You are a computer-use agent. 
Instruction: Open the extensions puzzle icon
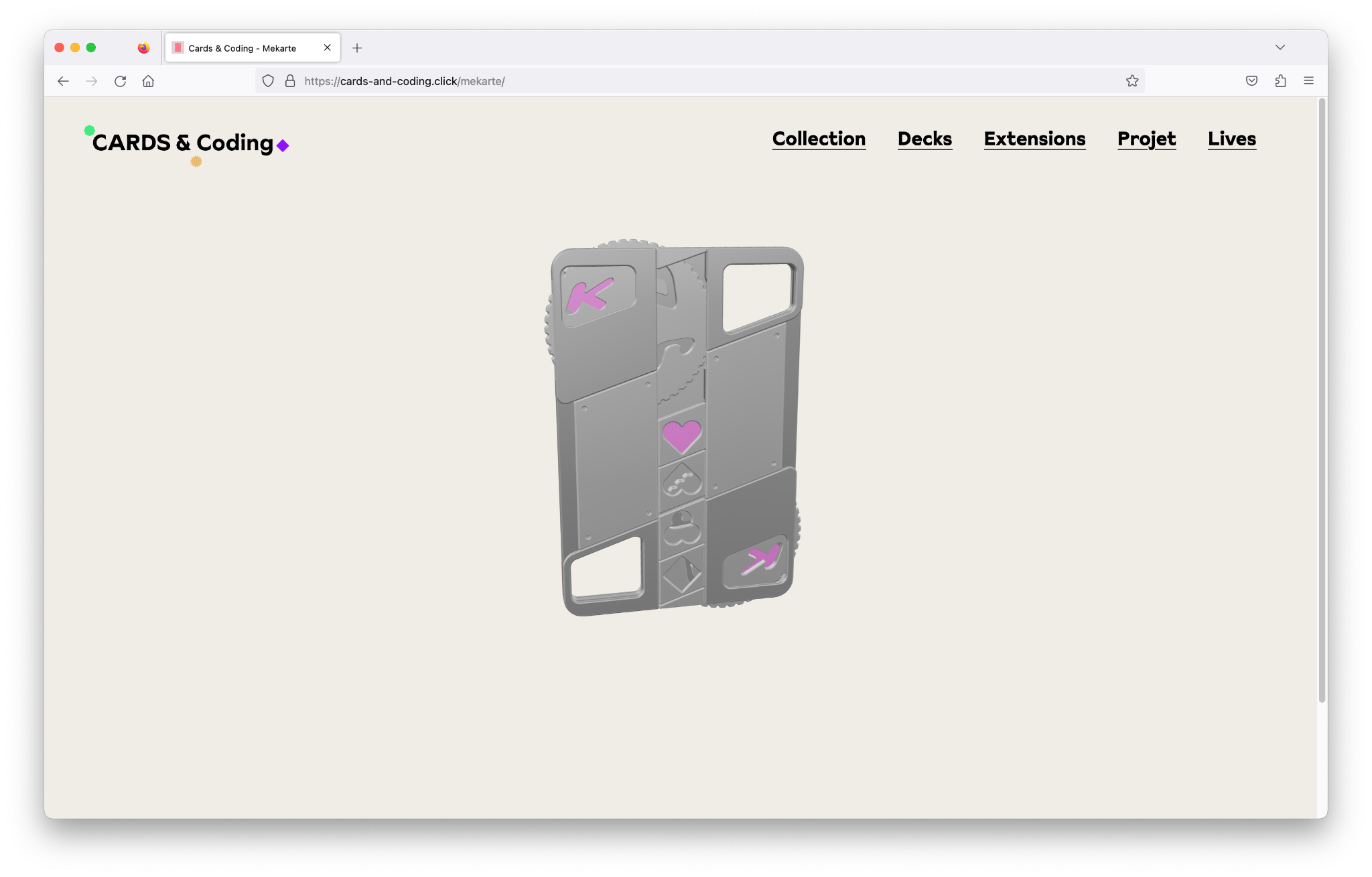pos(1280,81)
